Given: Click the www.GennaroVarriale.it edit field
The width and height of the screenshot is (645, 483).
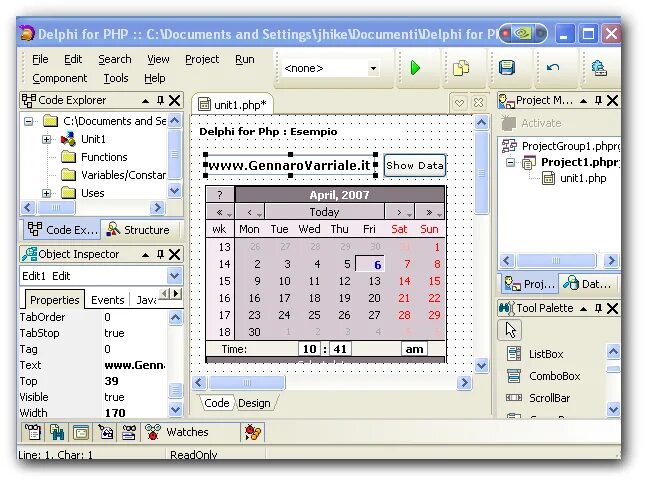Looking at the screenshot, I should (290, 165).
